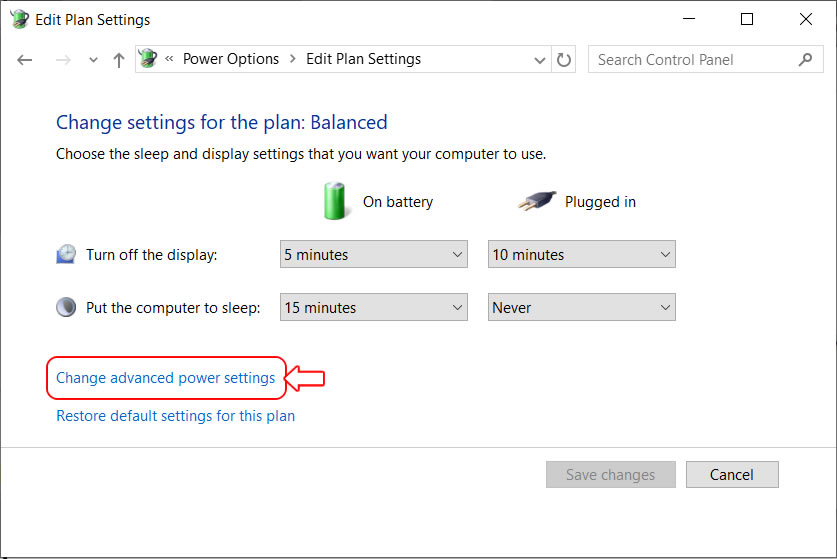Click the forward navigation arrow

pyautogui.click(x=63, y=60)
